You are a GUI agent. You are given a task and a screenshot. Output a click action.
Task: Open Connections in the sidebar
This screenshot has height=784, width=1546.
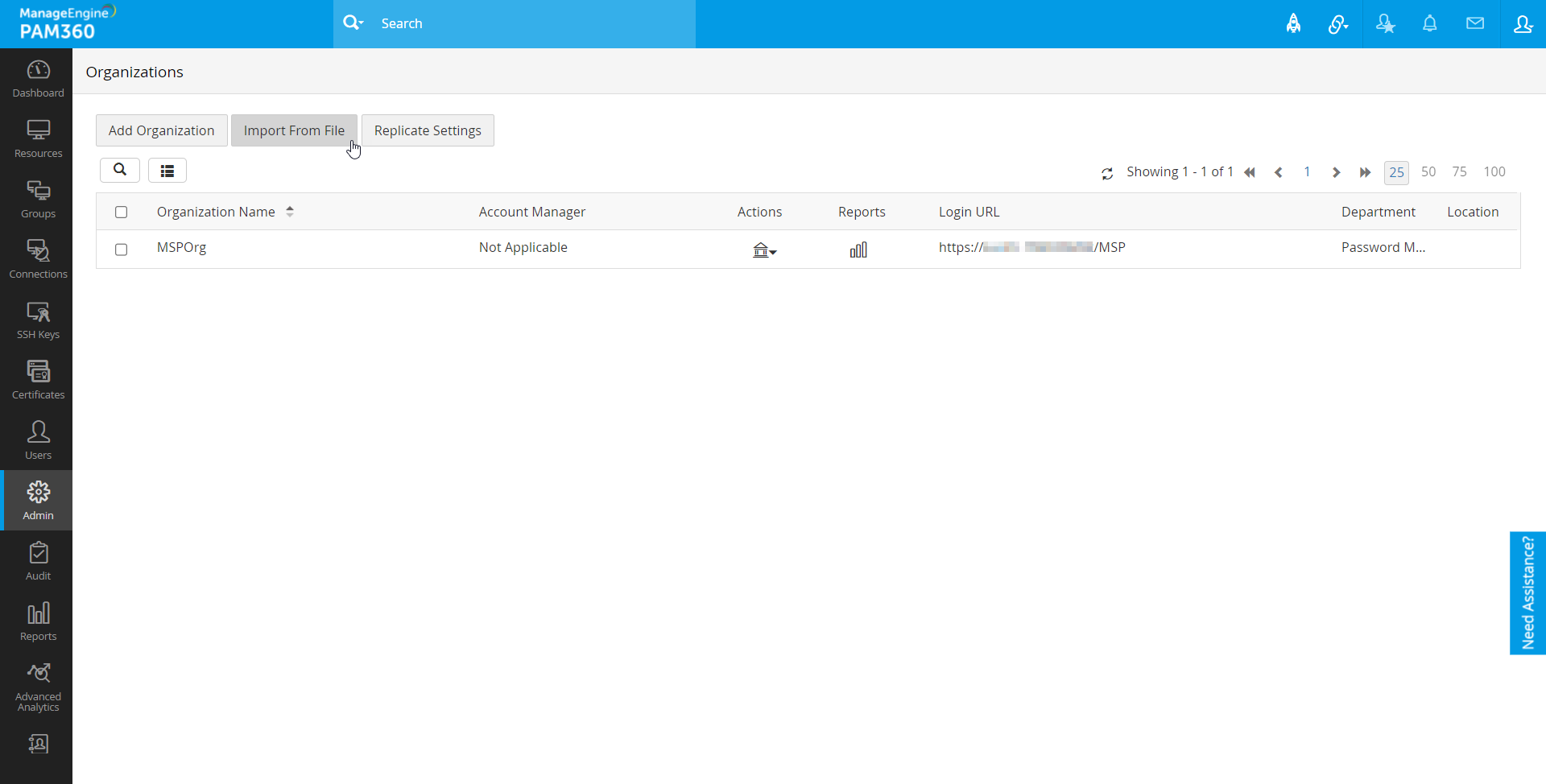(38, 260)
